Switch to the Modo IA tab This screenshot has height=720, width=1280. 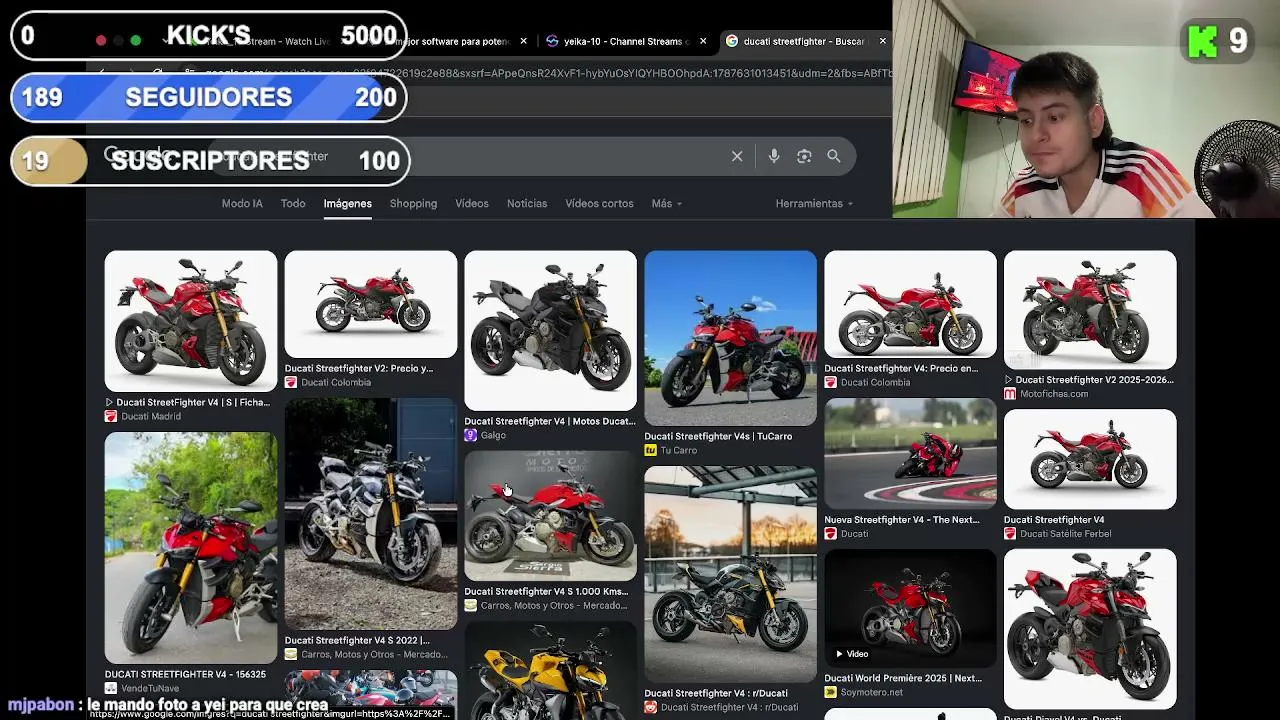242,203
